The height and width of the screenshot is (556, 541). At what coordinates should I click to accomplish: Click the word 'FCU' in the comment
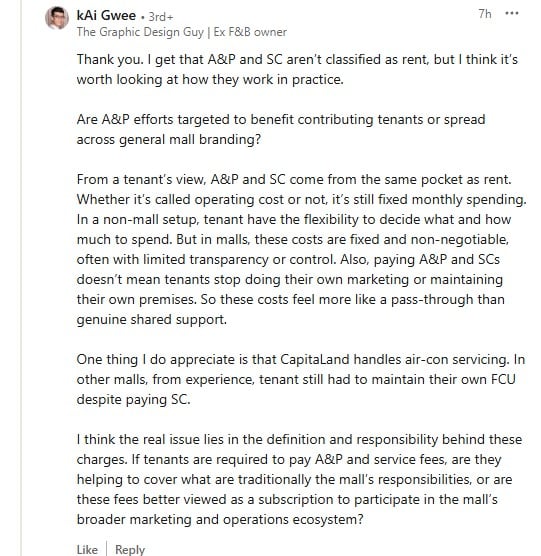[503, 379]
